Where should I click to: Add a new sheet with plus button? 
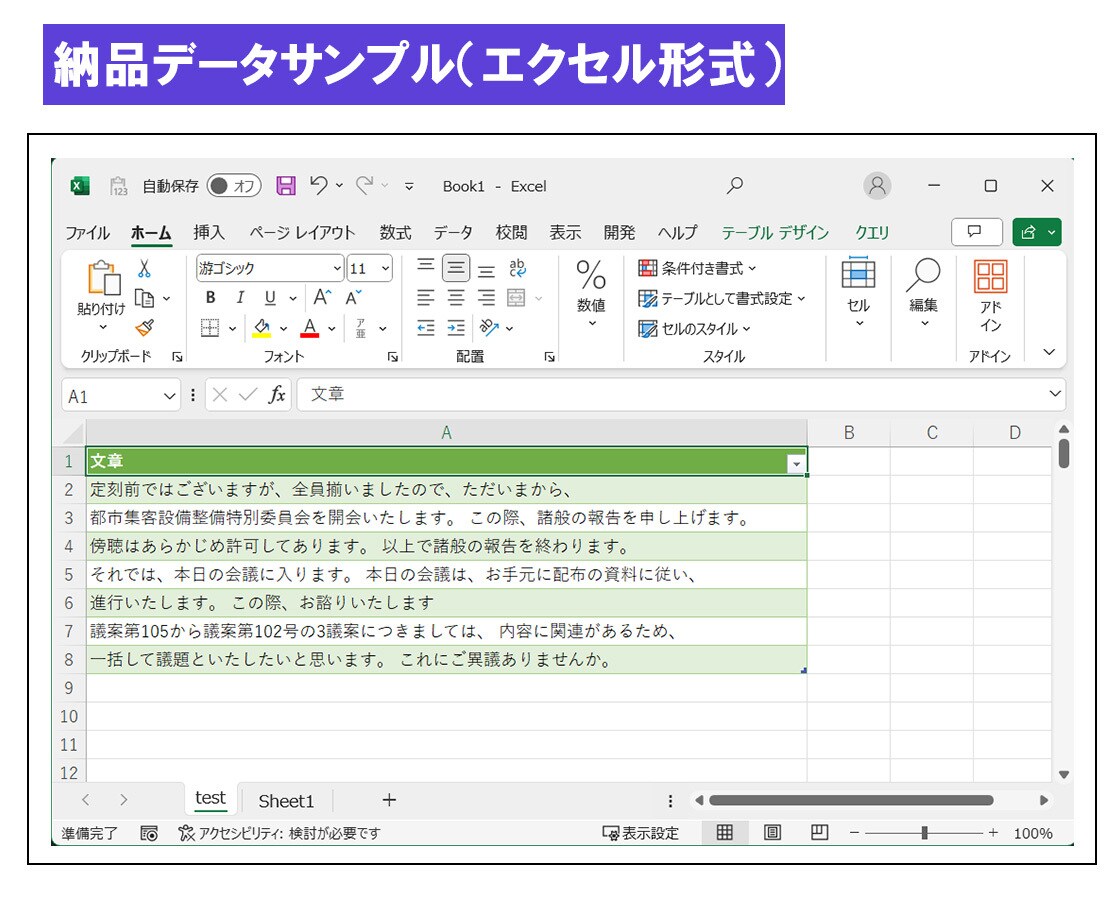click(389, 800)
